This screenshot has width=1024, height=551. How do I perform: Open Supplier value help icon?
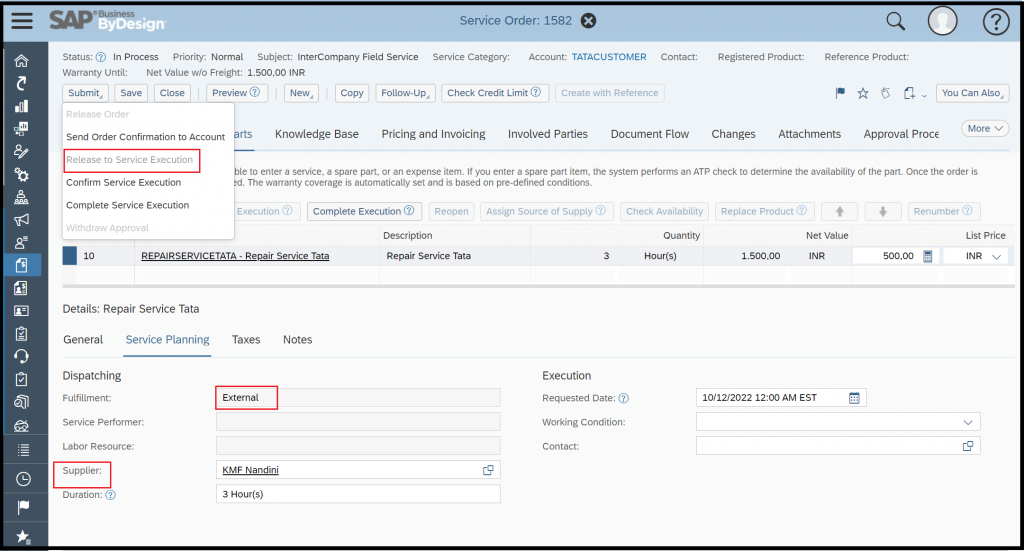(x=488, y=470)
